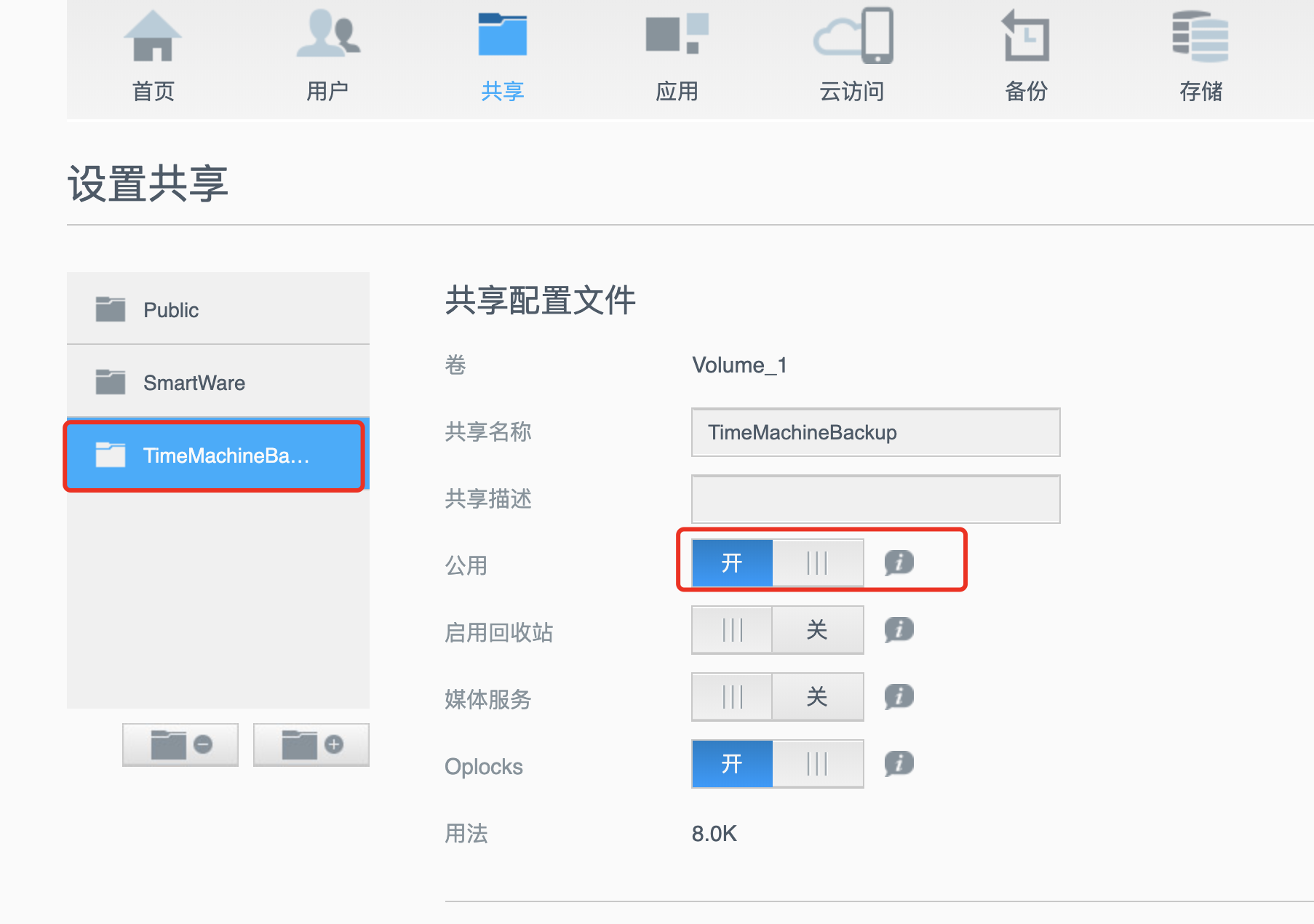Click the 共享配置文件 heading
The height and width of the screenshot is (924, 1314).
[541, 300]
